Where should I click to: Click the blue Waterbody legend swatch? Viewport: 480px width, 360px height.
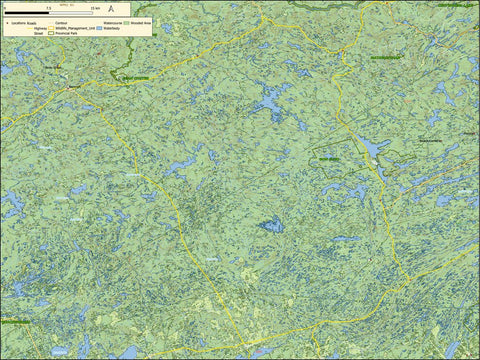pos(99,28)
